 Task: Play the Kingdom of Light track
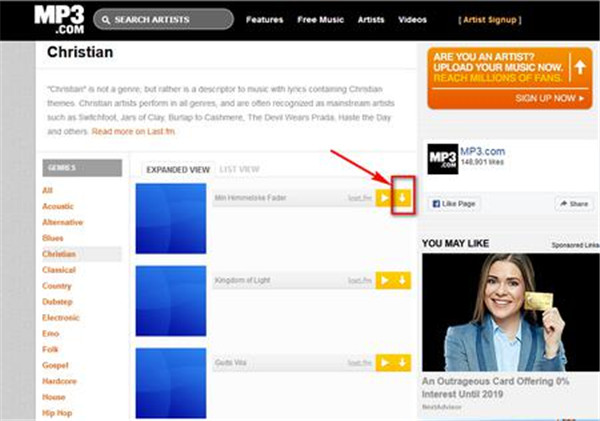(384, 281)
